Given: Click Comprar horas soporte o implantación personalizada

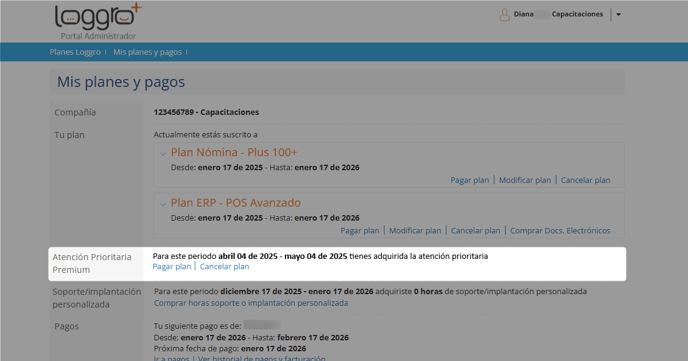Looking at the screenshot, I should pyautogui.click(x=251, y=303).
